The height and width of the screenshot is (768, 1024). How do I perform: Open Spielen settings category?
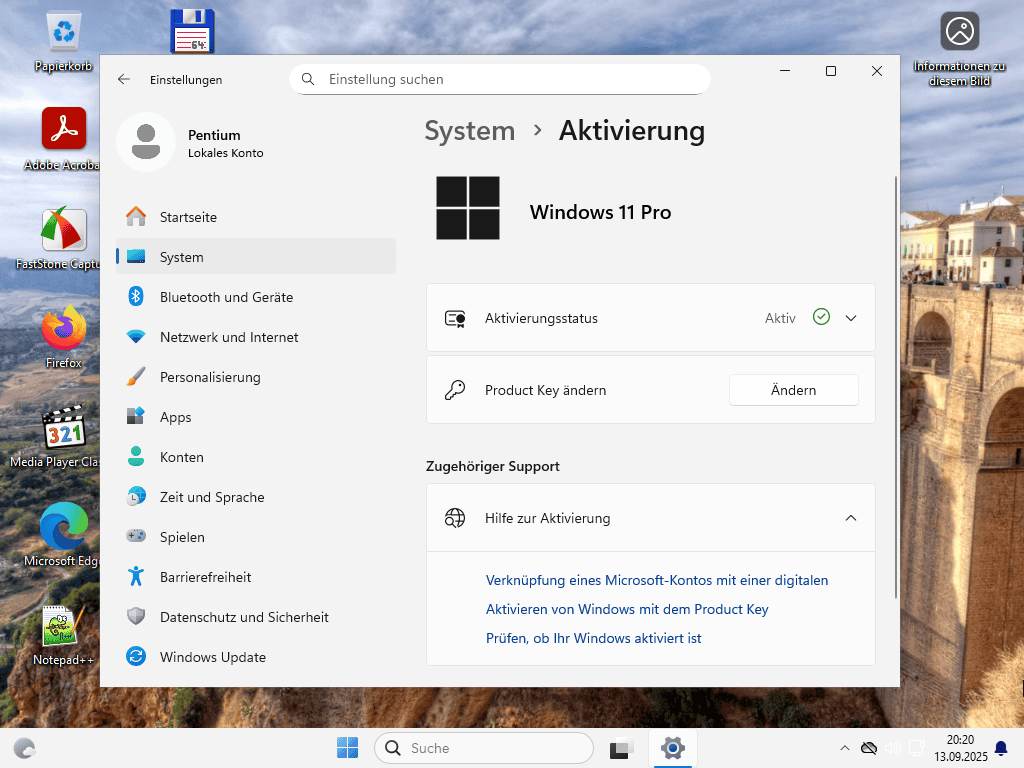256,537
